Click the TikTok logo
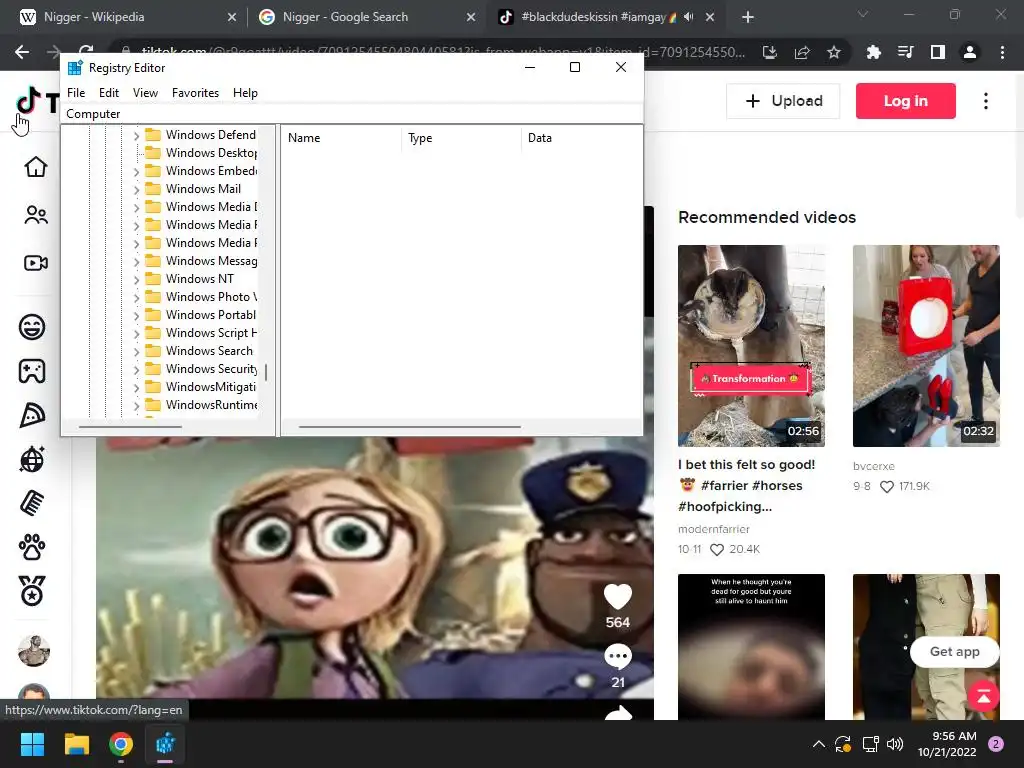This screenshot has width=1024, height=768. click(37, 102)
